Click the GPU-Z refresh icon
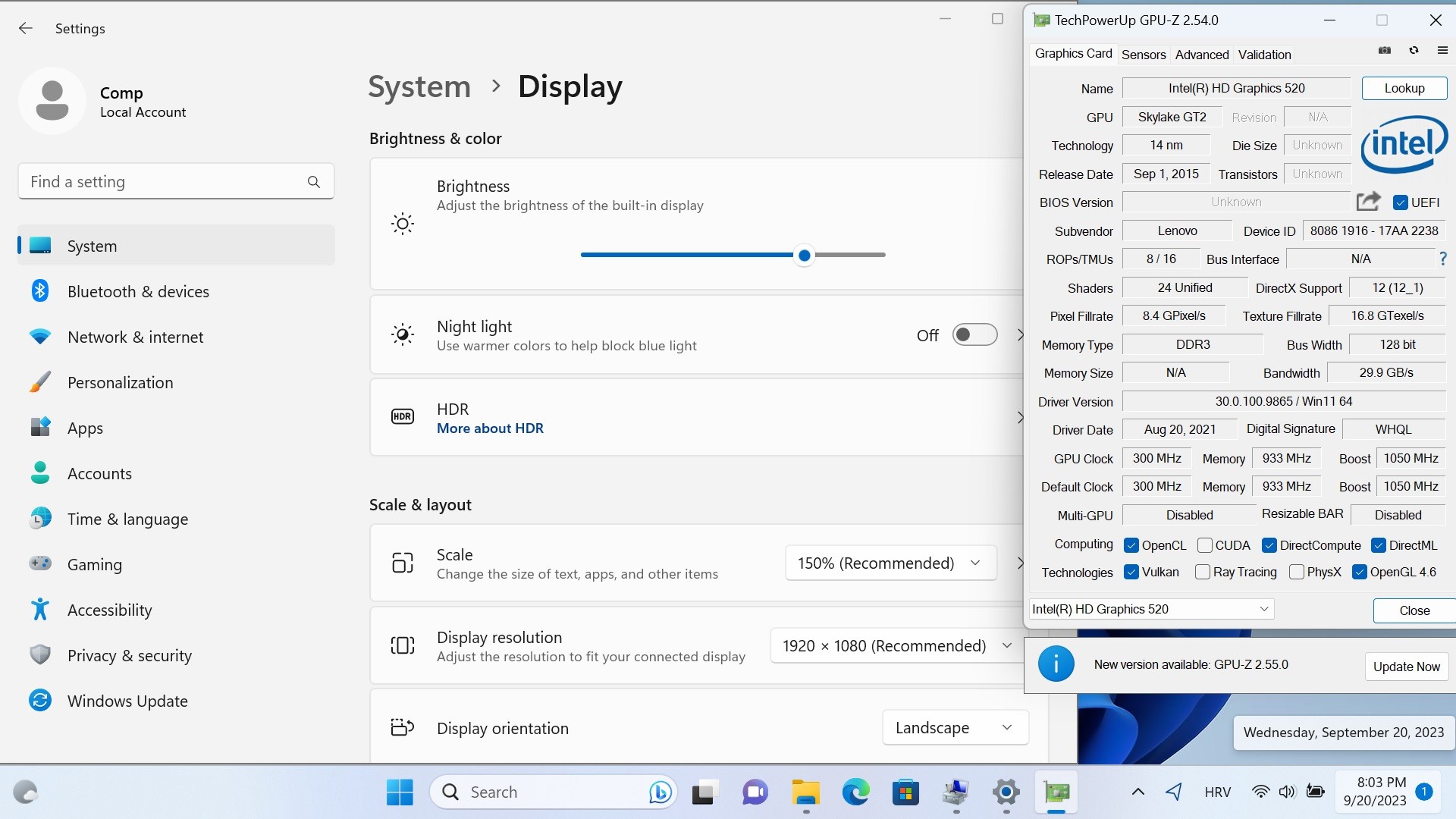 [1414, 51]
